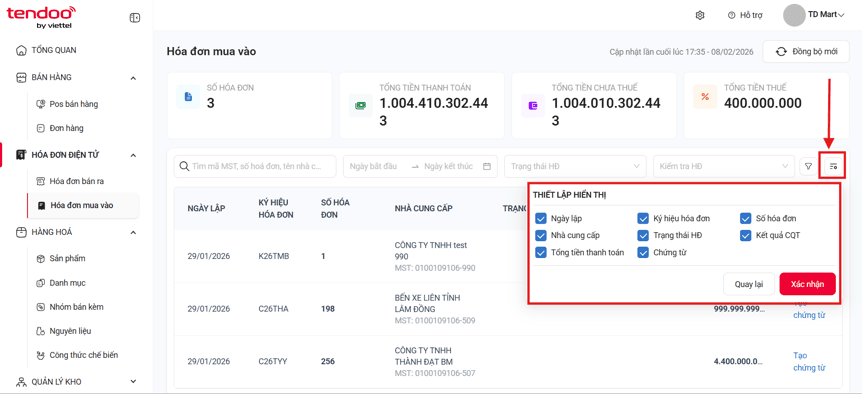The width and height of the screenshot is (862, 394).
Task: Collapse the sidebar panel toggle icon
Action: [135, 18]
